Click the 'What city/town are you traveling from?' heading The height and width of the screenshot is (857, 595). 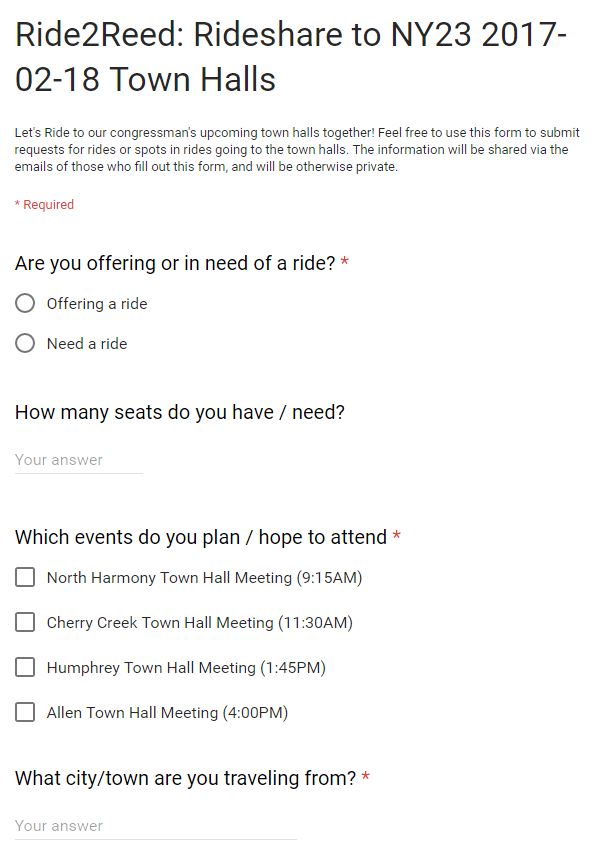185,778
